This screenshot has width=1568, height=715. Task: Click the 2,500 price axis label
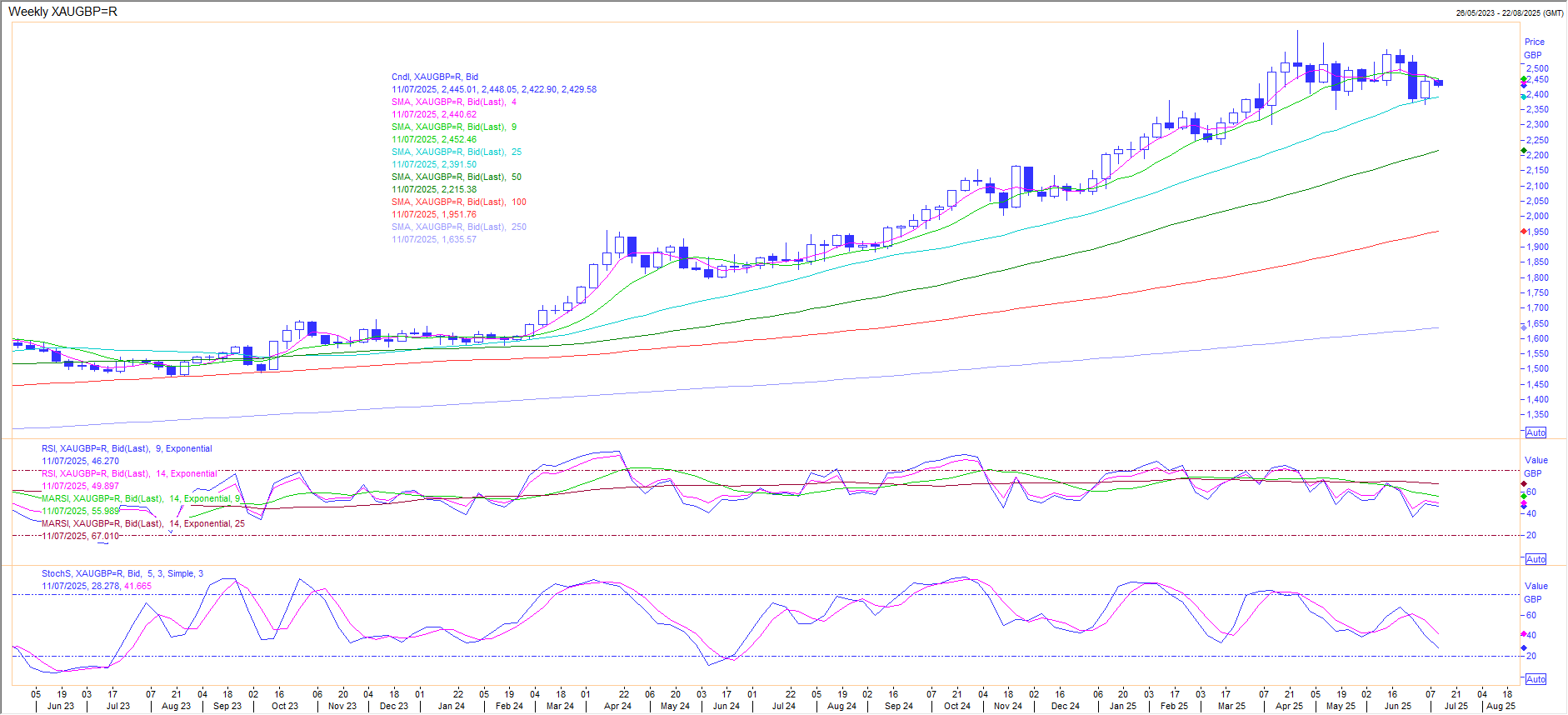click(1537, 68)
